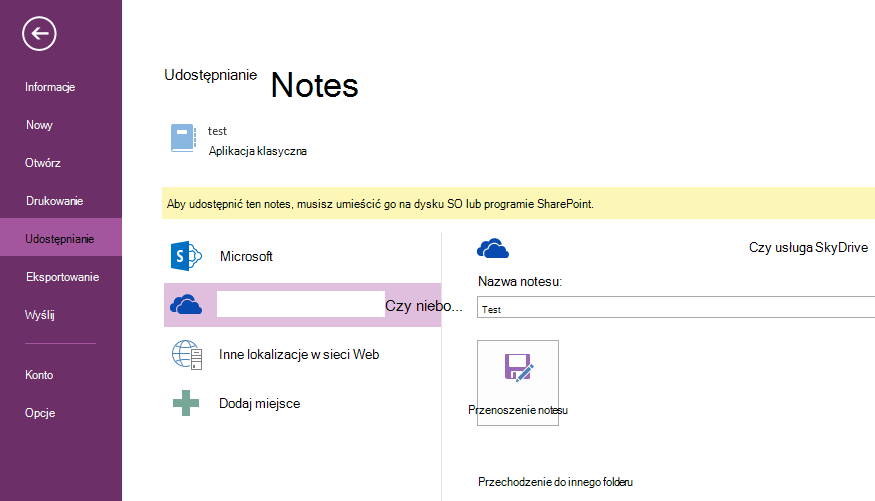The width and height of the screenshot is (875, 501).
Task: Open the Otwórz section
Action: [43, 163]
